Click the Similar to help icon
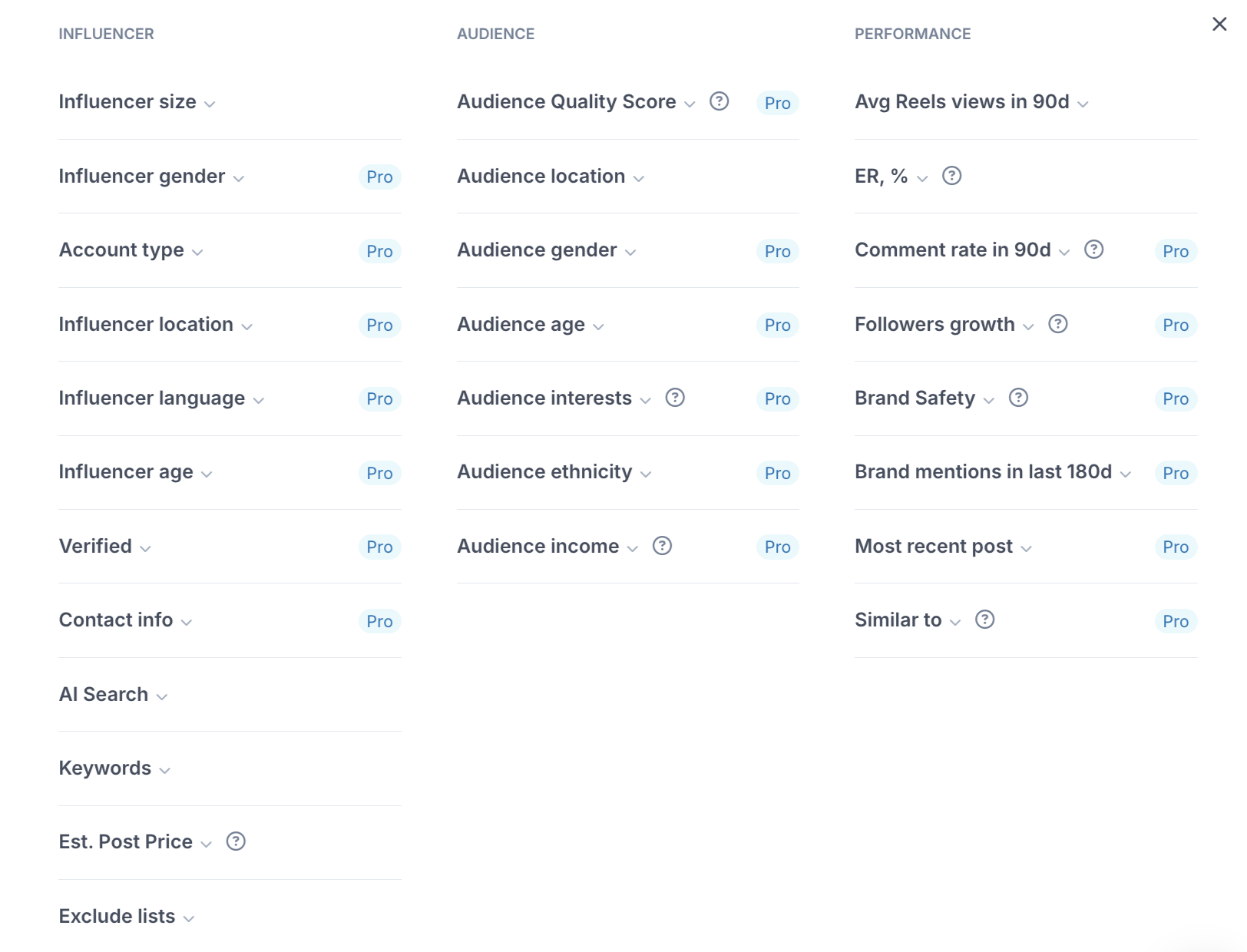The width and height of the screenshot is (1247, 952). pyautogui.click(x=984, y=620)
